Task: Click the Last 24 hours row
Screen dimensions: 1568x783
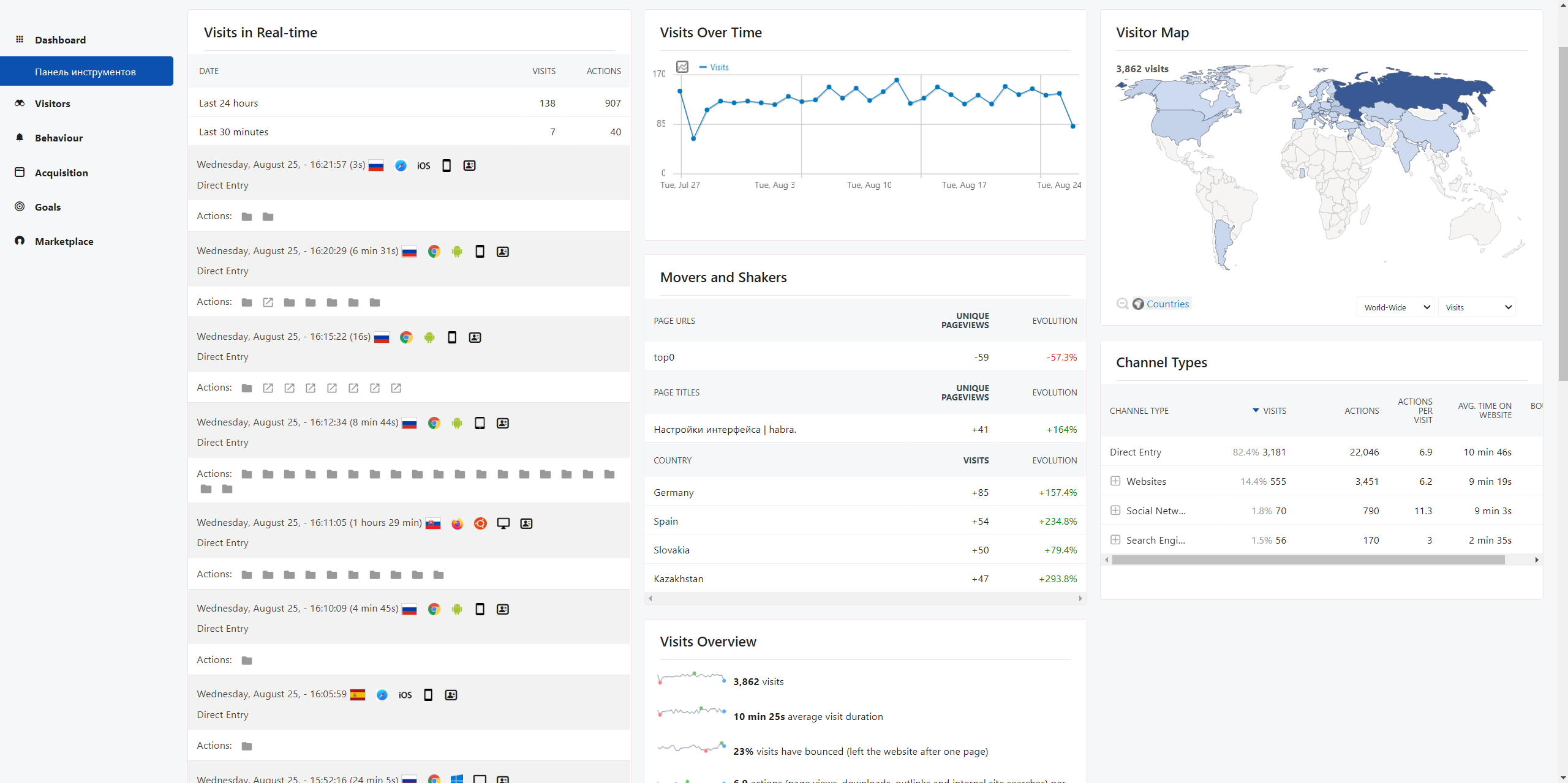Action: click(x=409, y=103)
